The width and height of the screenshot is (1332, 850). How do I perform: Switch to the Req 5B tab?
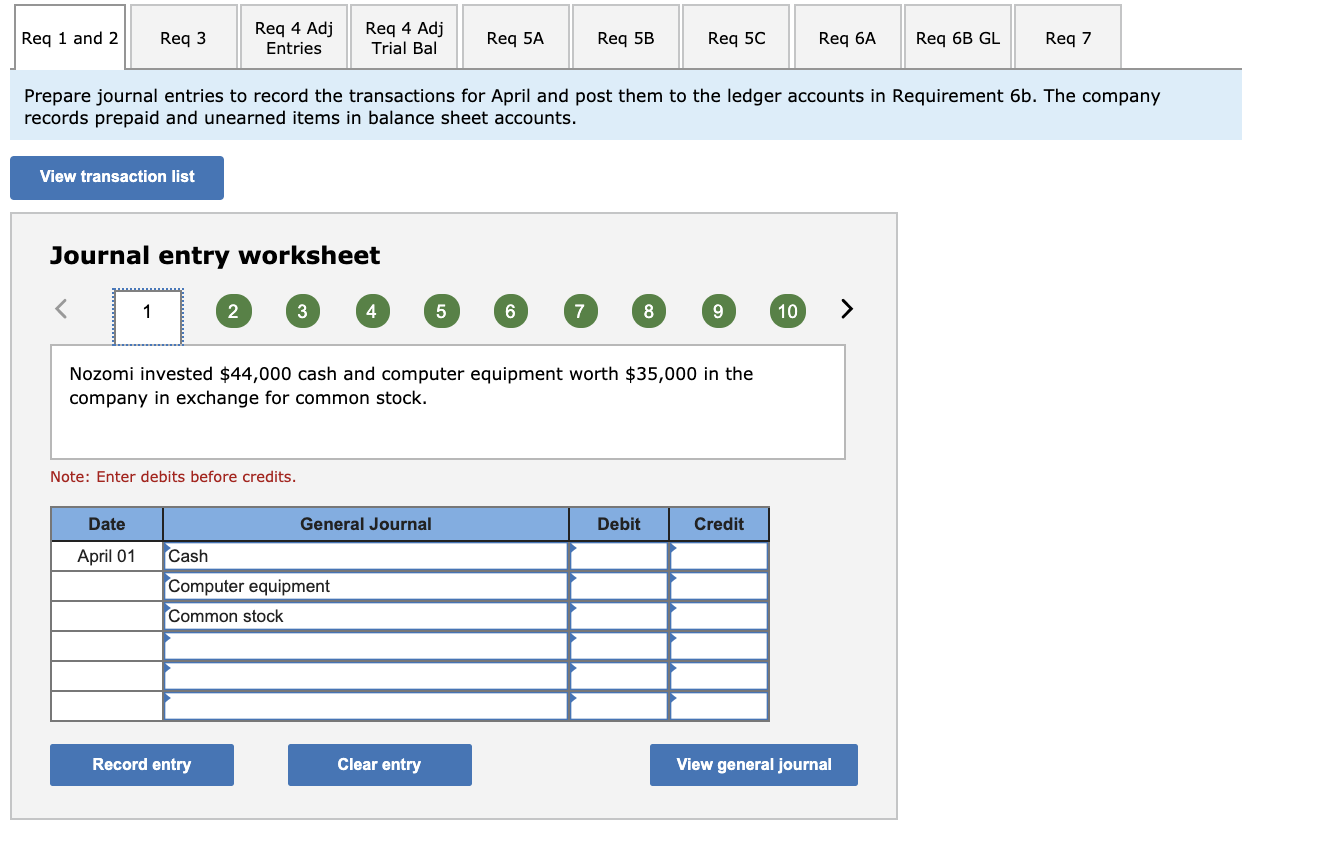(x=626, y=38)
